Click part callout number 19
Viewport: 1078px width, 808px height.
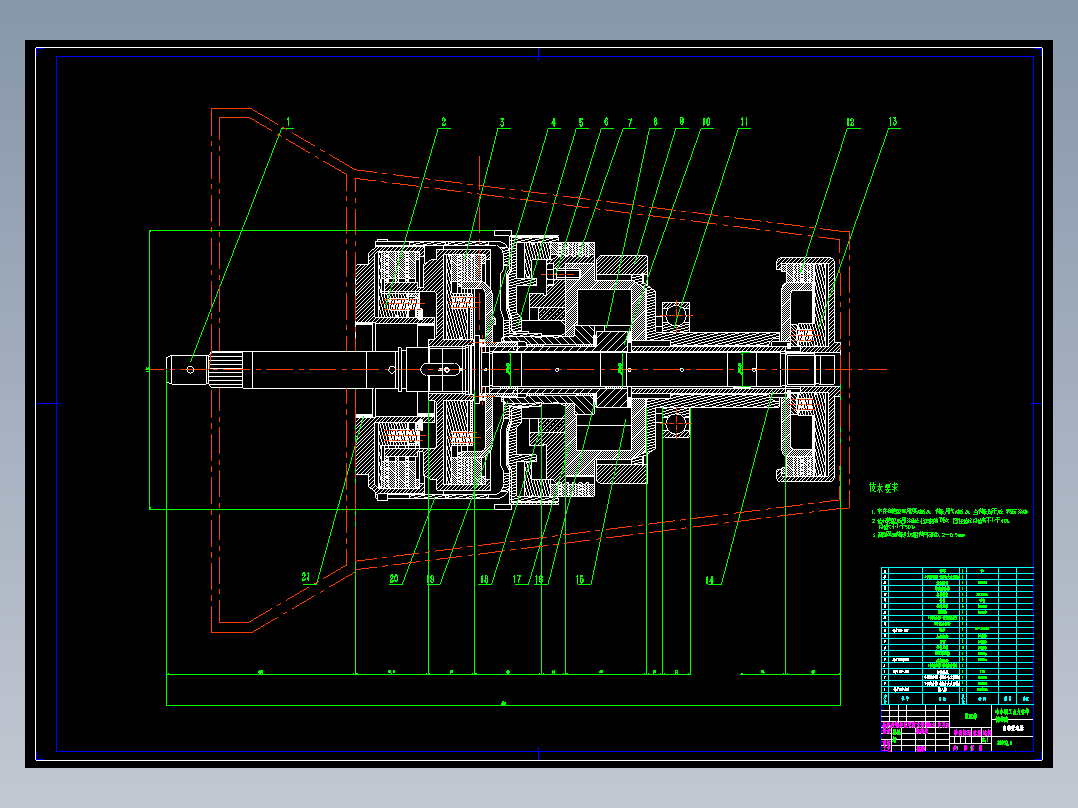click(432, 580)
